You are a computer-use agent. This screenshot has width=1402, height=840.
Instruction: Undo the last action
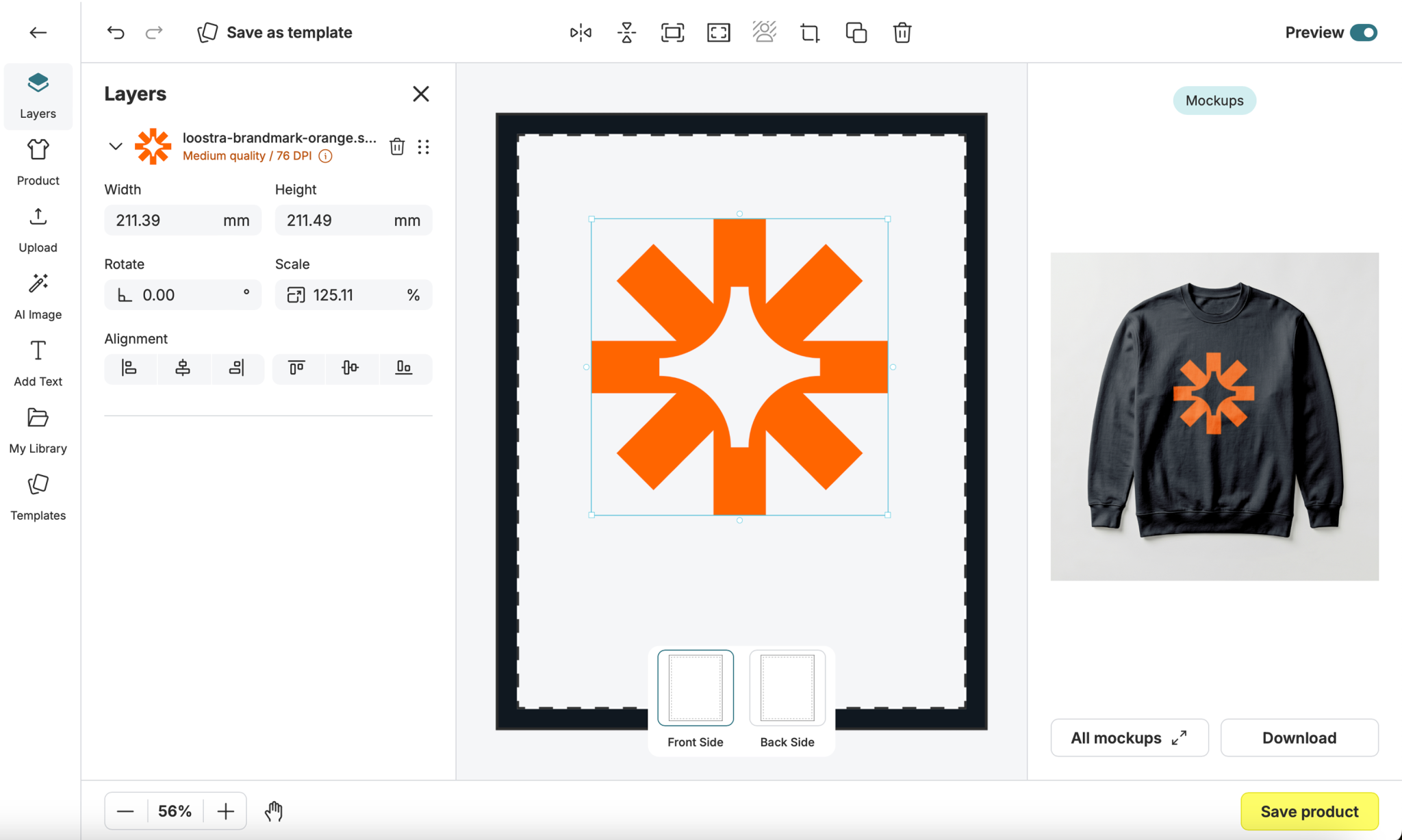pyautogui.click(x=116, y=32)
